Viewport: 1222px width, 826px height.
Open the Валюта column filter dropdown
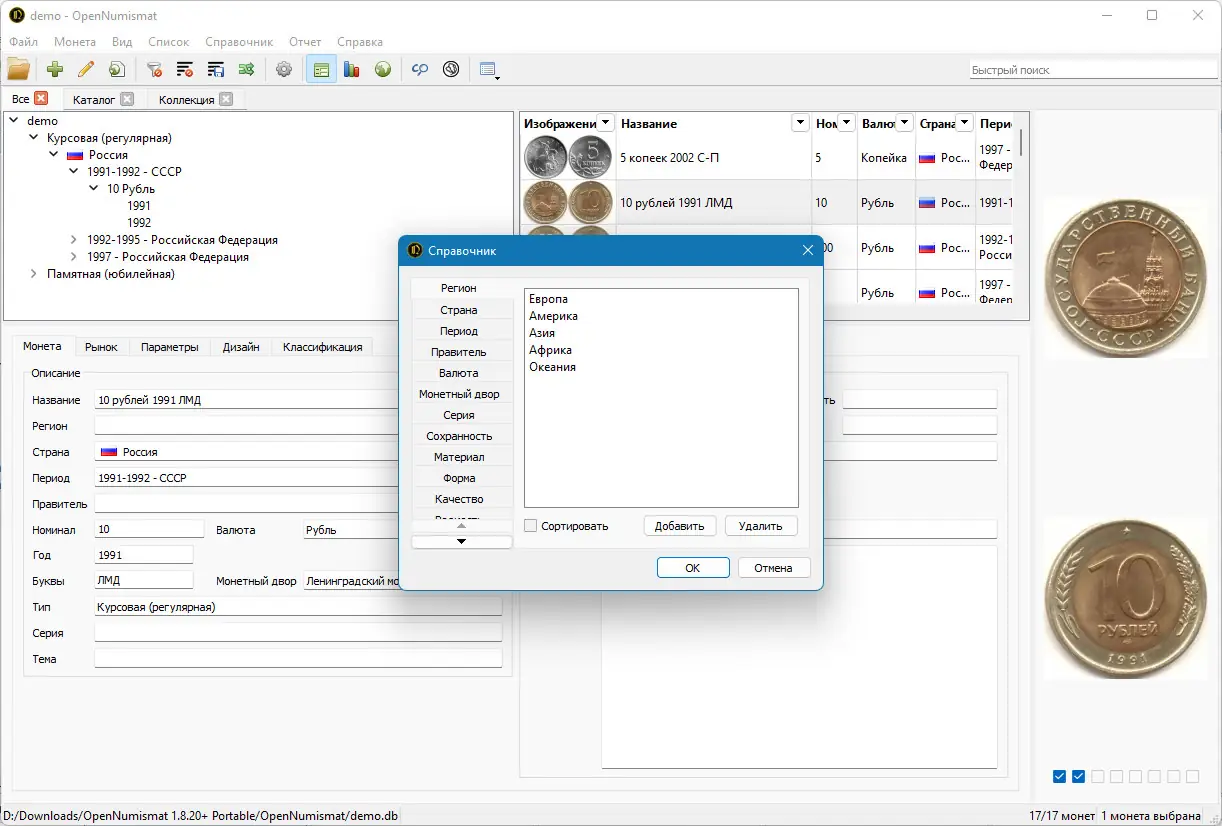[x=904, y=123]
